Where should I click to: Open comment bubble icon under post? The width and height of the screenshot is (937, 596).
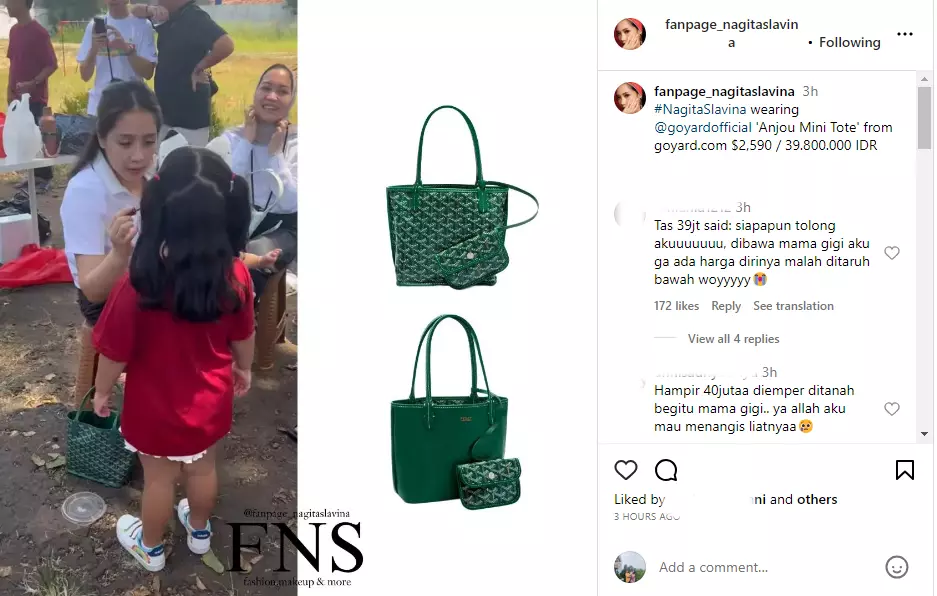pyautogui.click(x=666, y=470)
